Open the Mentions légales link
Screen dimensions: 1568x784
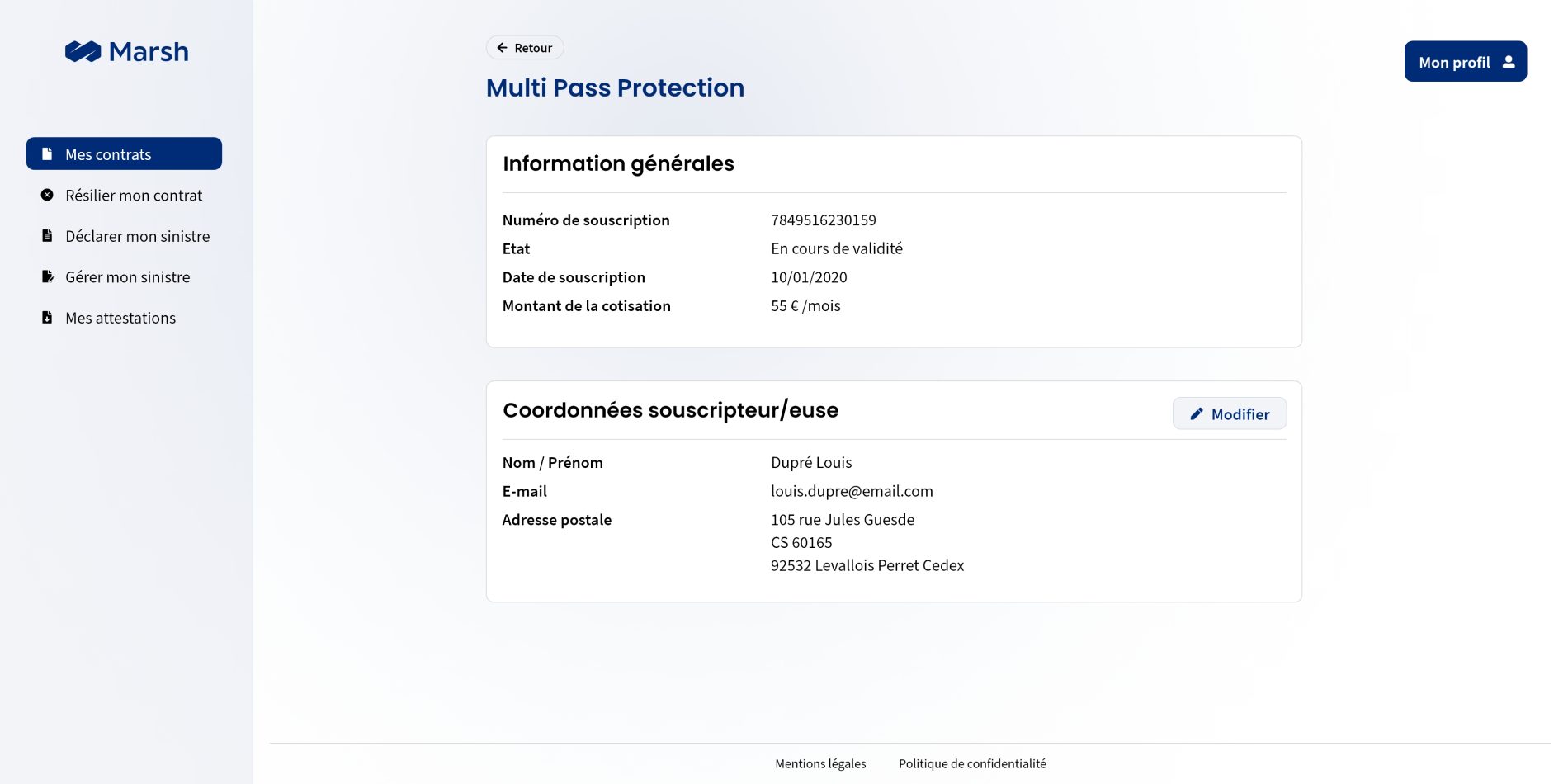click(820, 764)
